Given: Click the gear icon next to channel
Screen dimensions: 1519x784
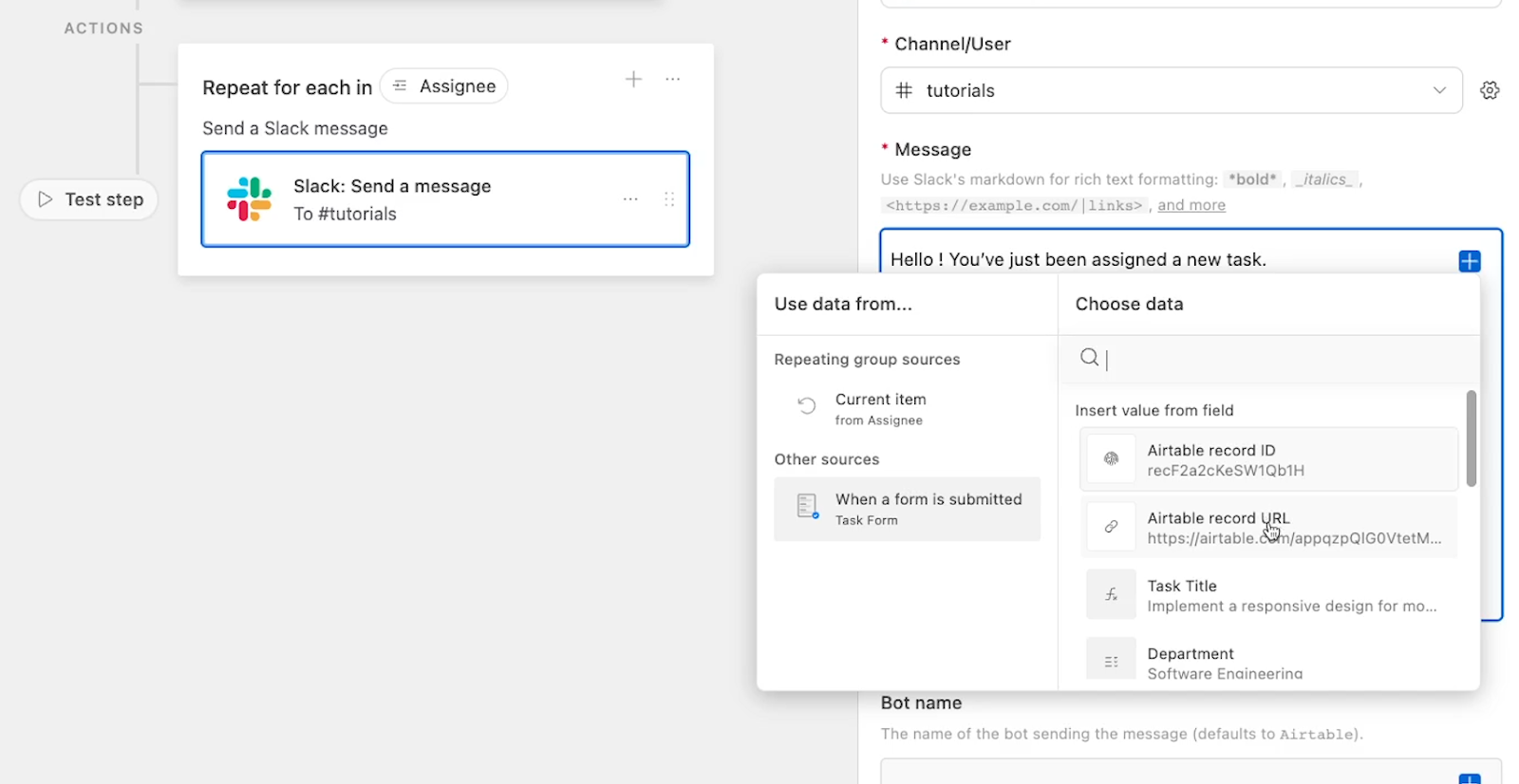Looking at the screenshot, I should [x=1491, y=90].
